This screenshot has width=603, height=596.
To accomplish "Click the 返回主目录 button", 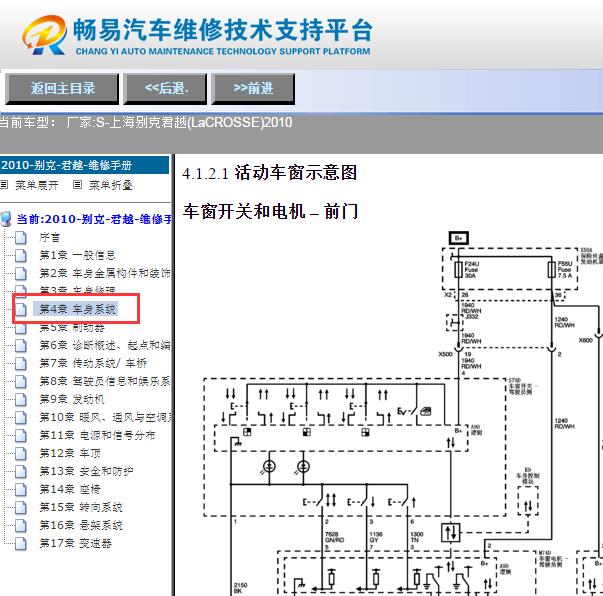I will tap(62, 89).
